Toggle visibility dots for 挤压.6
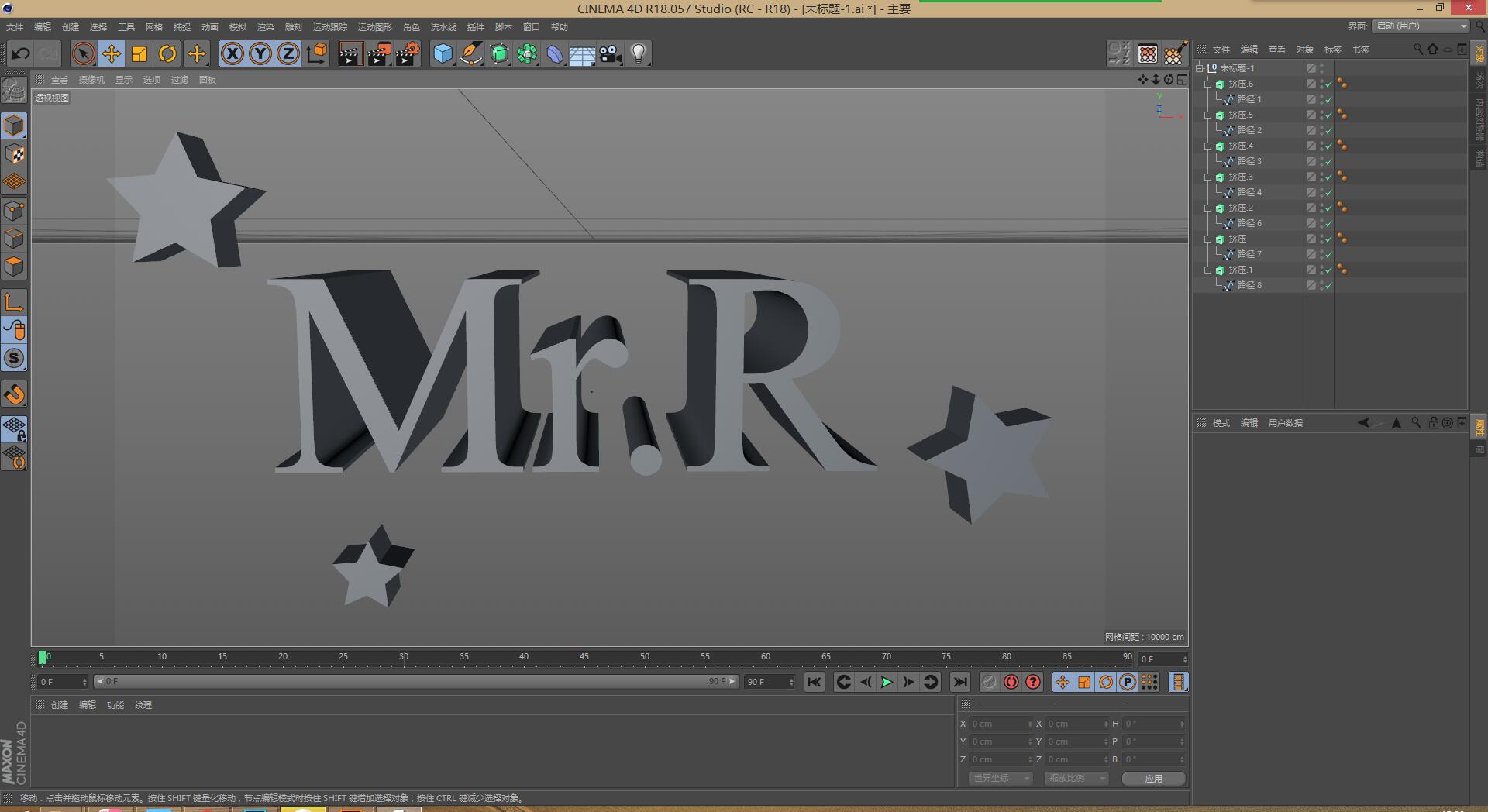This screenshot has width=1488, height=812. pyautogui.click(x=1321, y=84)
